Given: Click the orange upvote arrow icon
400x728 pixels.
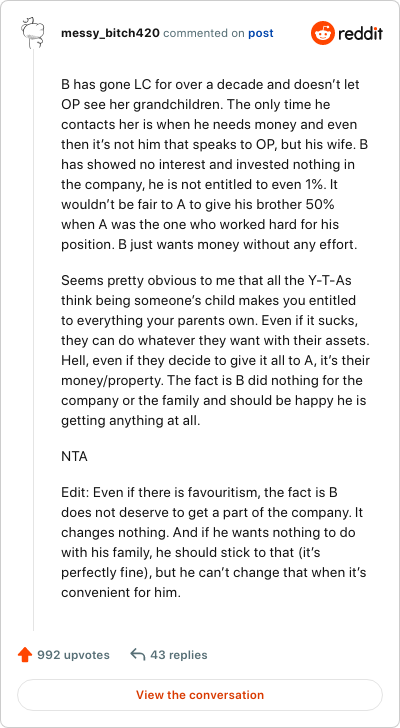Looking at the screenshot, I should tap(25, 655).
